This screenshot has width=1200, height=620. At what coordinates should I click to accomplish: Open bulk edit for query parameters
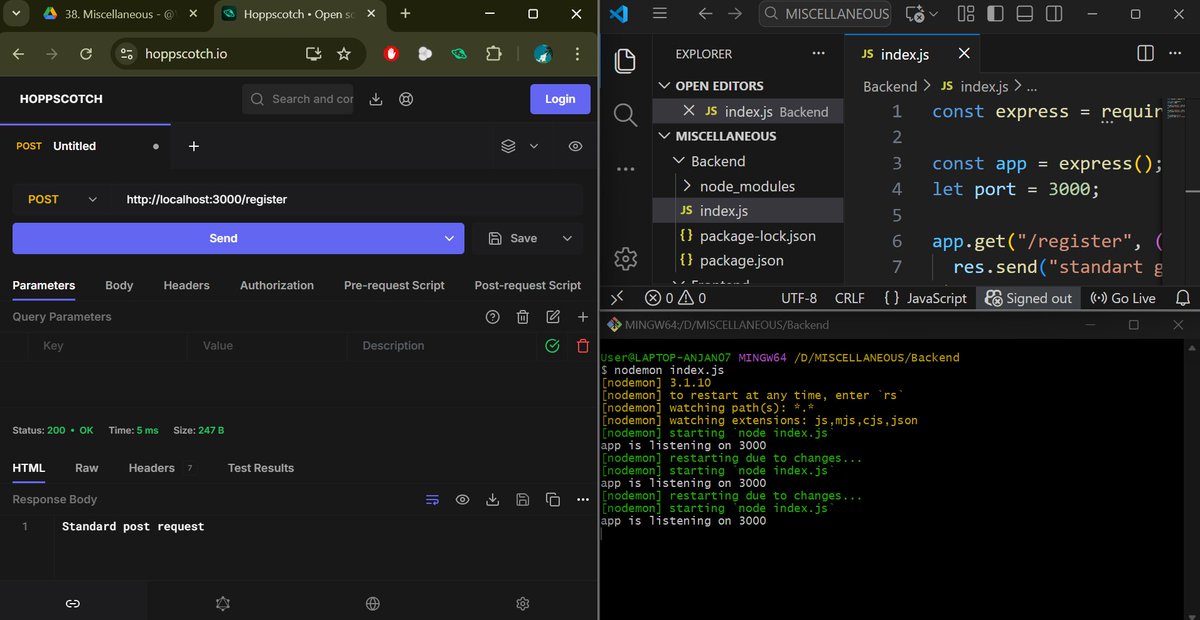(x=553, y=317)
